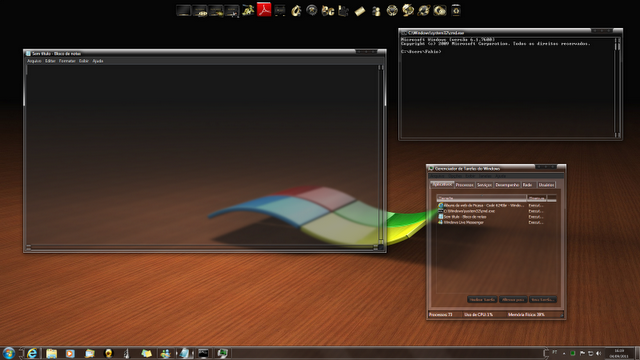
Task: Open the Exibir menu in Notepad
Action: (84, 61)
